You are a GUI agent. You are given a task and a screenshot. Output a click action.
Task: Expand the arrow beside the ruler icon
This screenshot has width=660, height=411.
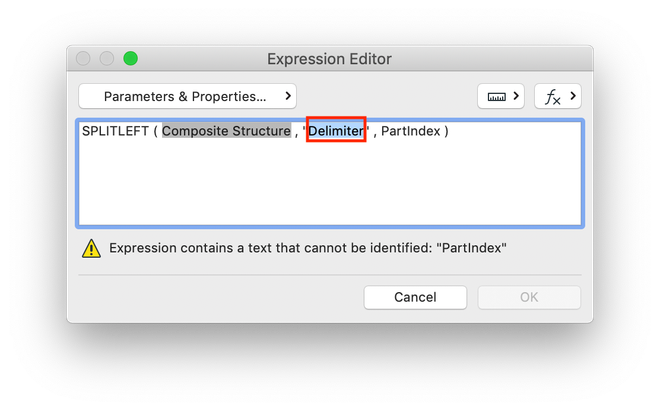click(x=516, y=97)
